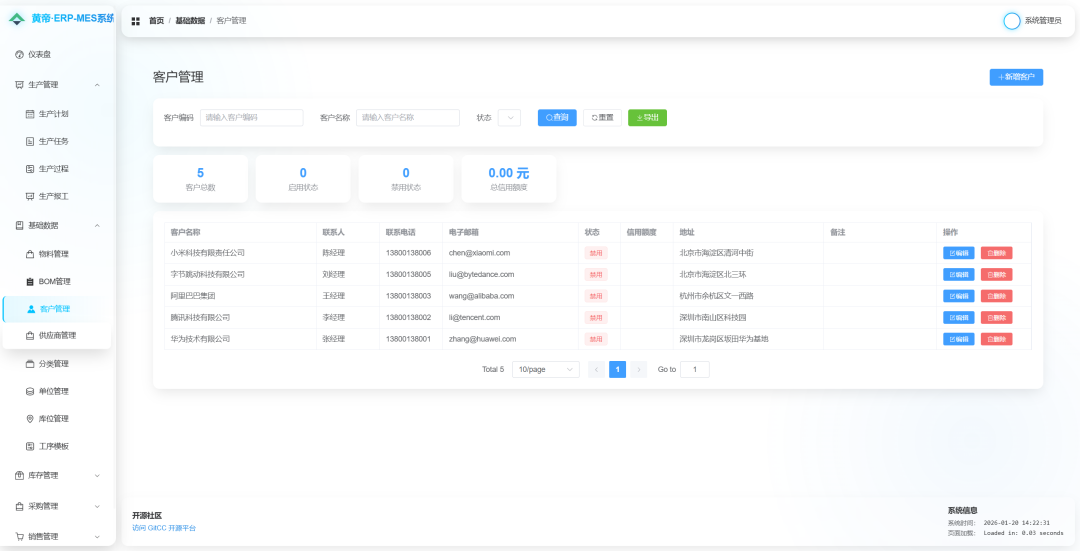Click the grid icon beside 首页 breadcrumb
Screen dimensions: 1080x551
[x=136, y=21]
